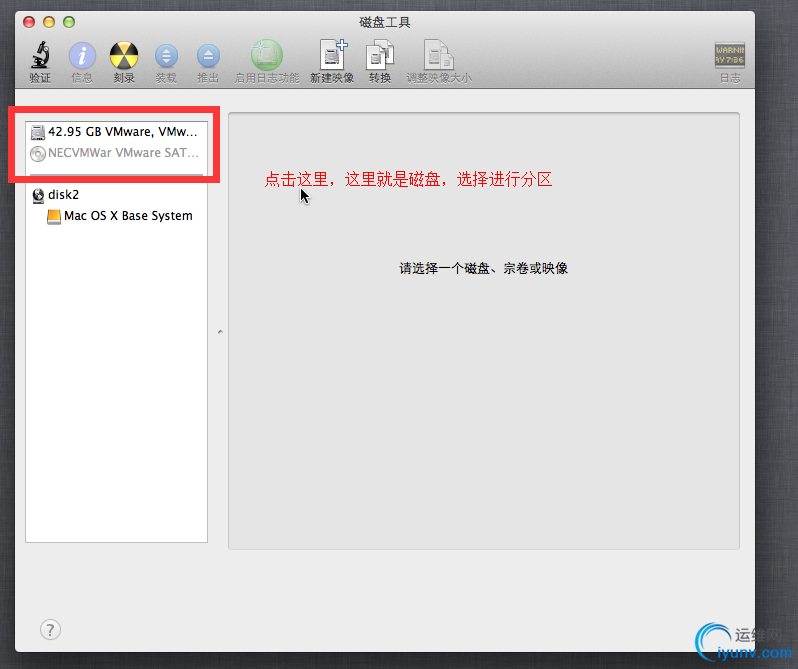This screenshot has width=798, height=669.
Task: Select disk2 in the sidebar
Action: click(117, 195)
